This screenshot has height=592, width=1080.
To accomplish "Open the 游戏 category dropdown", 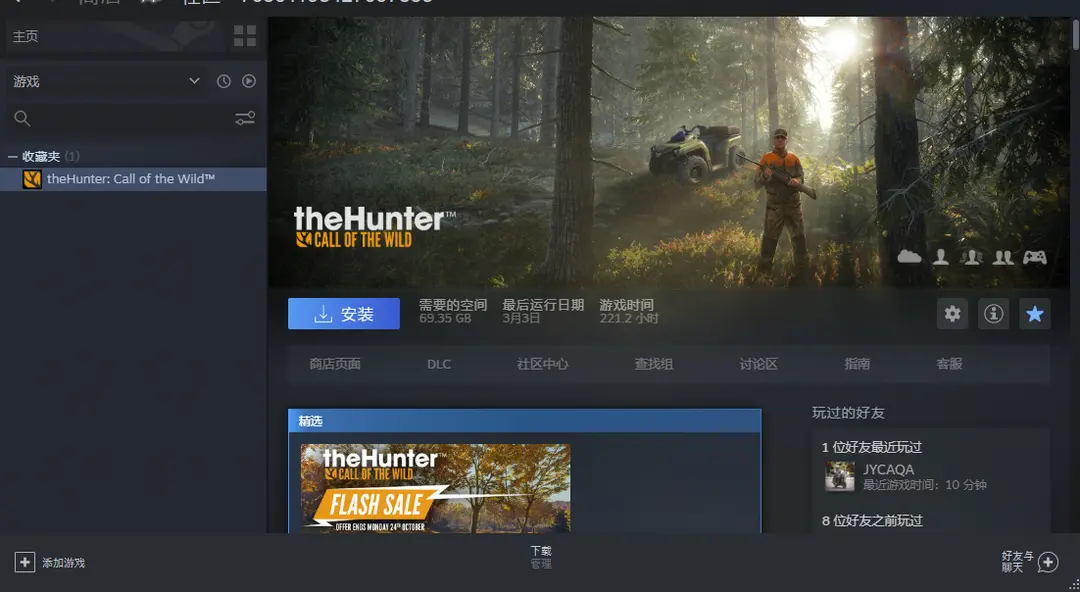I will (x=106, y=81).
